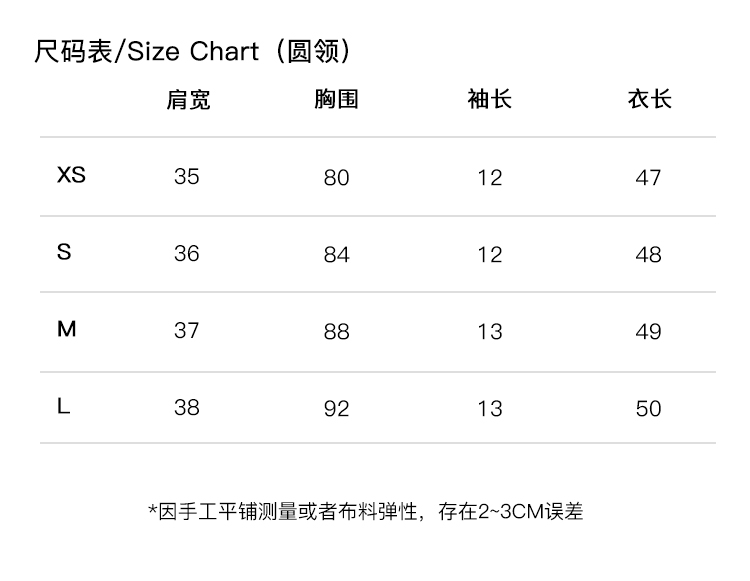Click the Size Chart title text
Image resolution: width=750 pixels, height=581 pixels.
click(x=193, y=51)
